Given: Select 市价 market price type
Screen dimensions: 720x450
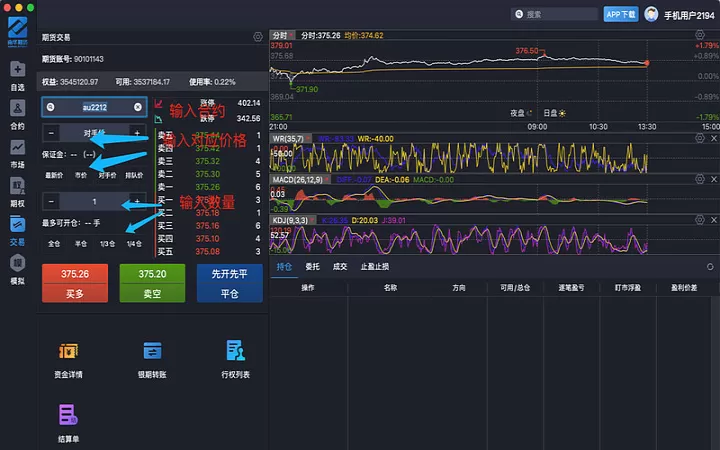Looking at the screenshot, I should (81, 175).
